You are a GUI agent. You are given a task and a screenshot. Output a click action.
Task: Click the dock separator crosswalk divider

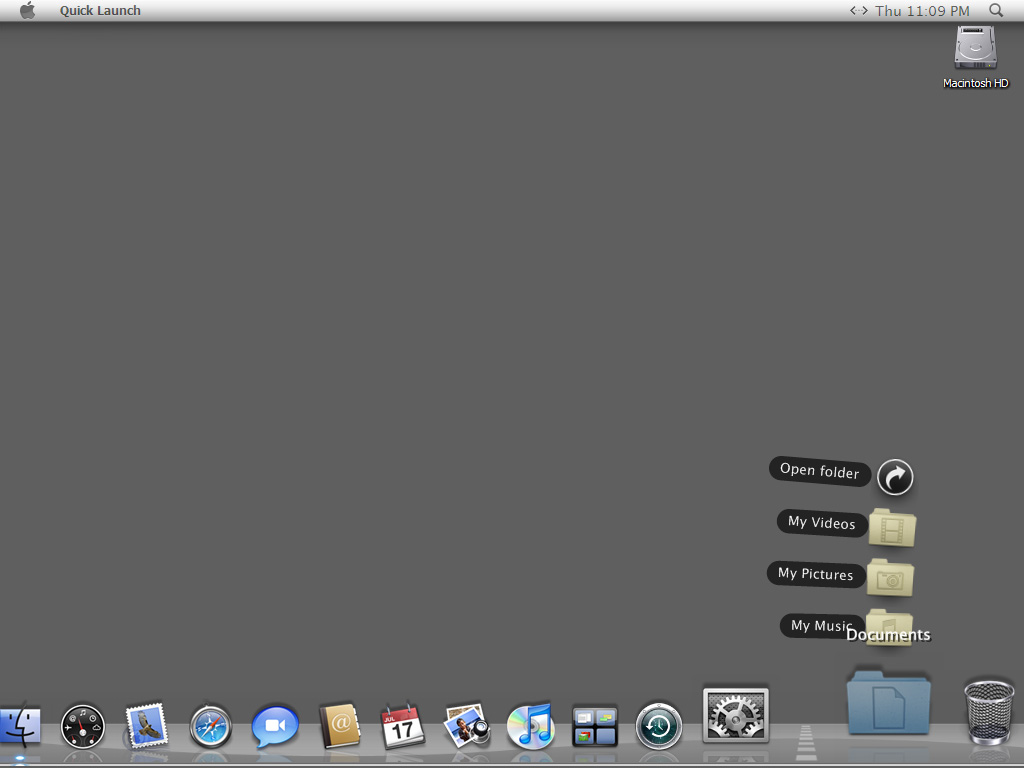(x=807, y=743)
